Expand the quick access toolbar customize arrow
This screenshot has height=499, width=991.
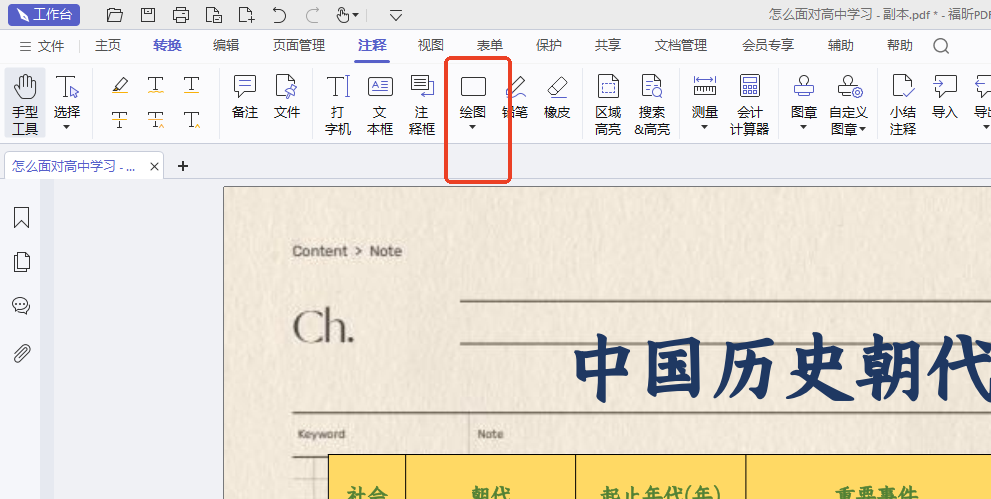pyautogui.click(x=396, y=15)
